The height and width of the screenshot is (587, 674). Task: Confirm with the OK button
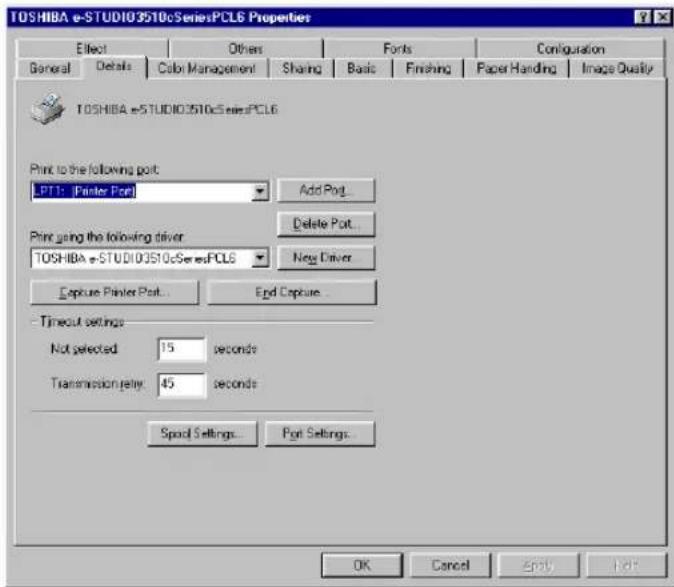coord(362,565)
